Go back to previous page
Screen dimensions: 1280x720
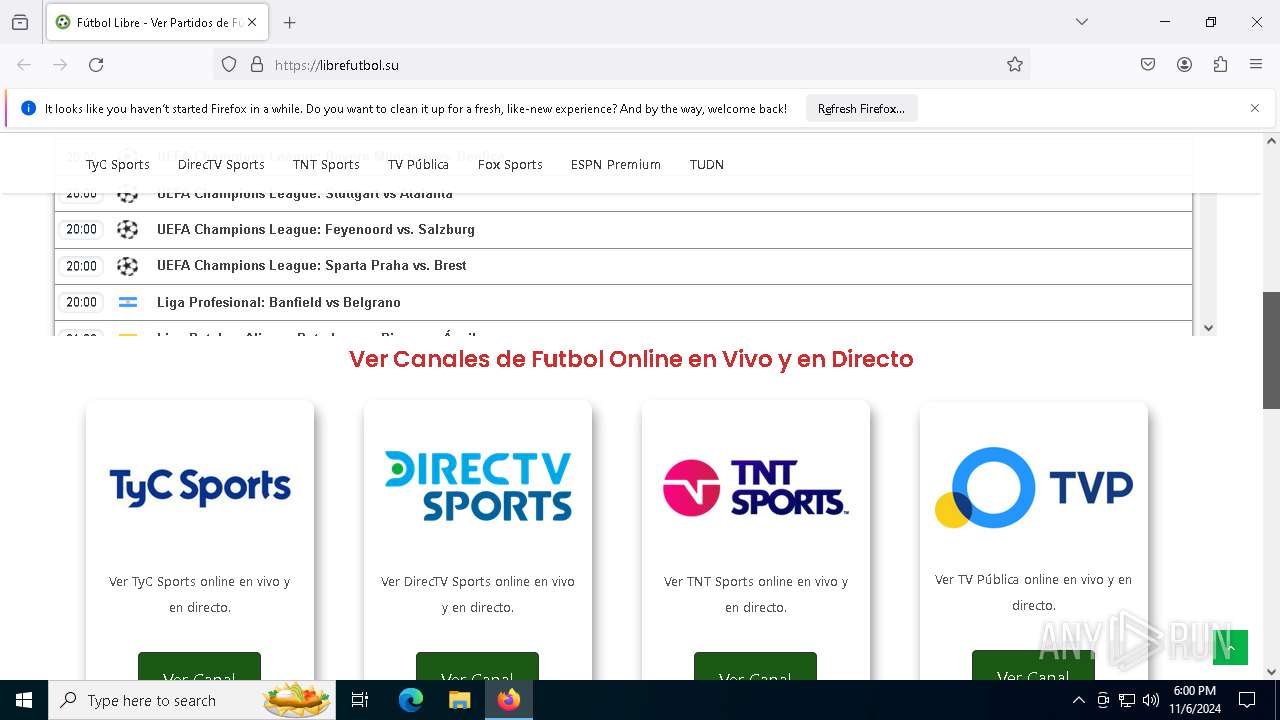[x=24, y=64]
